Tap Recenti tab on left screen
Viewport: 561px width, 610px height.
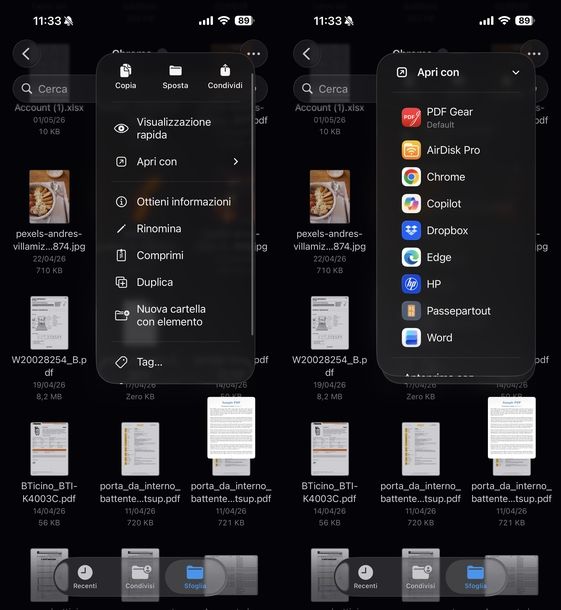coord(85,577)
